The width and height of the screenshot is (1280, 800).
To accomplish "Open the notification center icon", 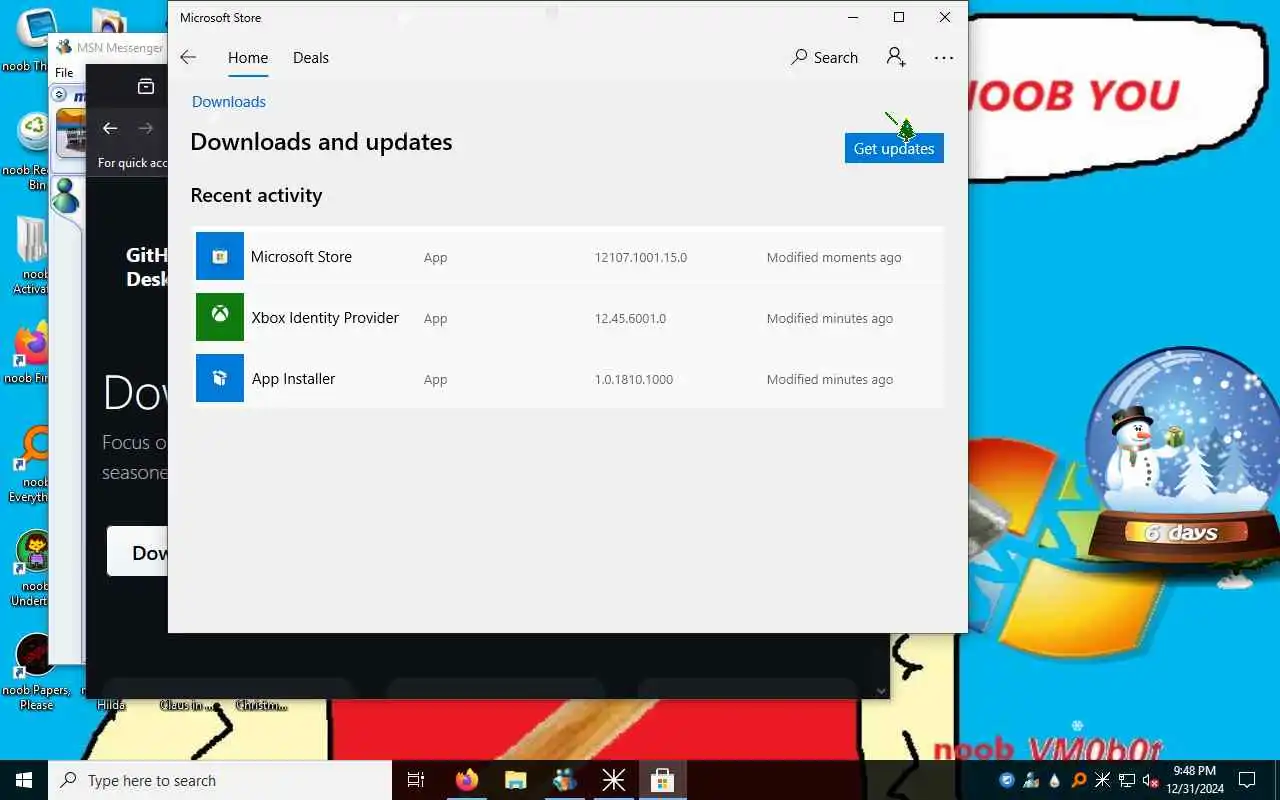I will (1247, 780).
